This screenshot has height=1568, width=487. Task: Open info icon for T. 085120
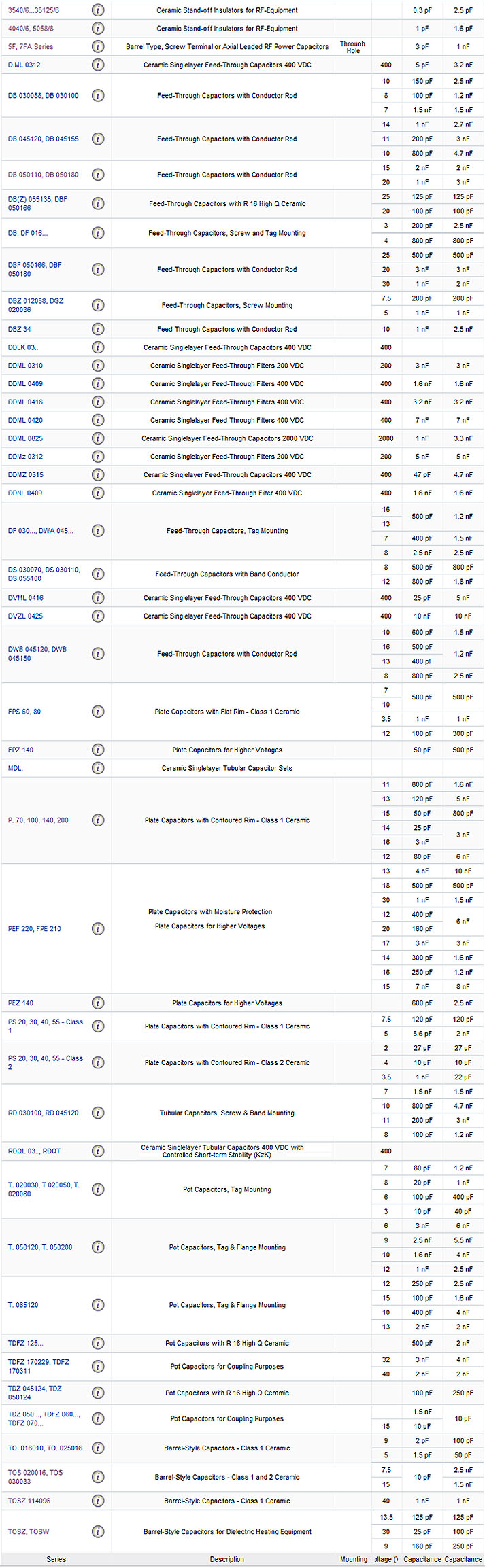click(x=98, y=1305)
